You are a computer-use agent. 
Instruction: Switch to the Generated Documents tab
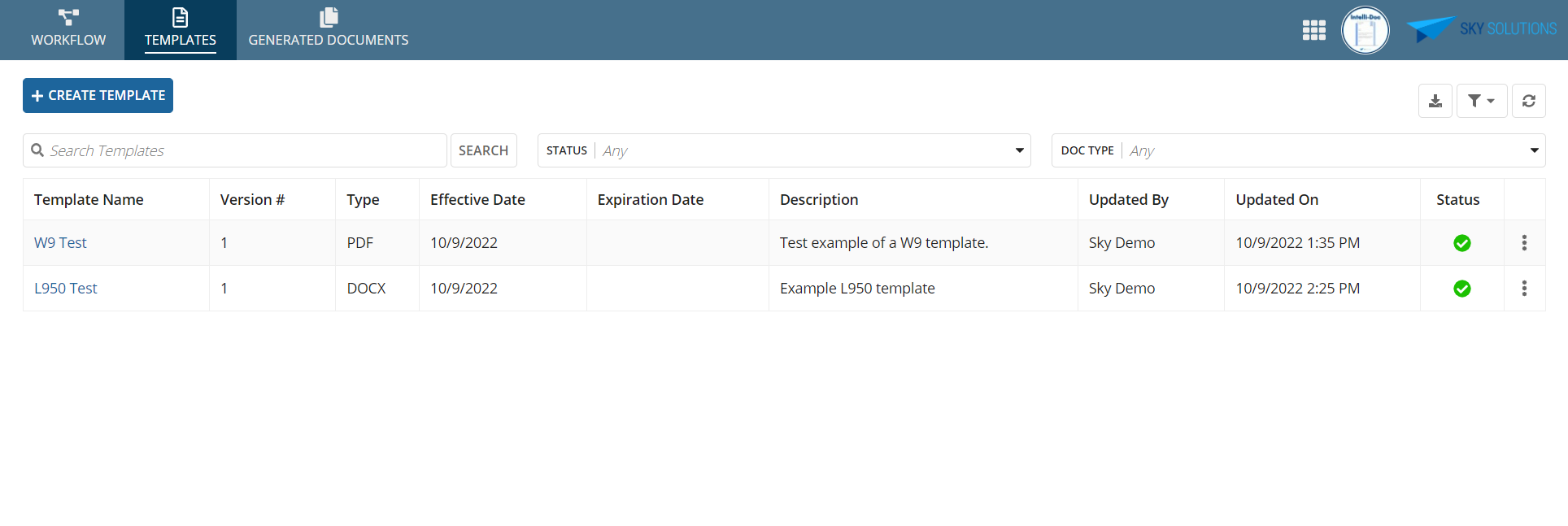329,30
